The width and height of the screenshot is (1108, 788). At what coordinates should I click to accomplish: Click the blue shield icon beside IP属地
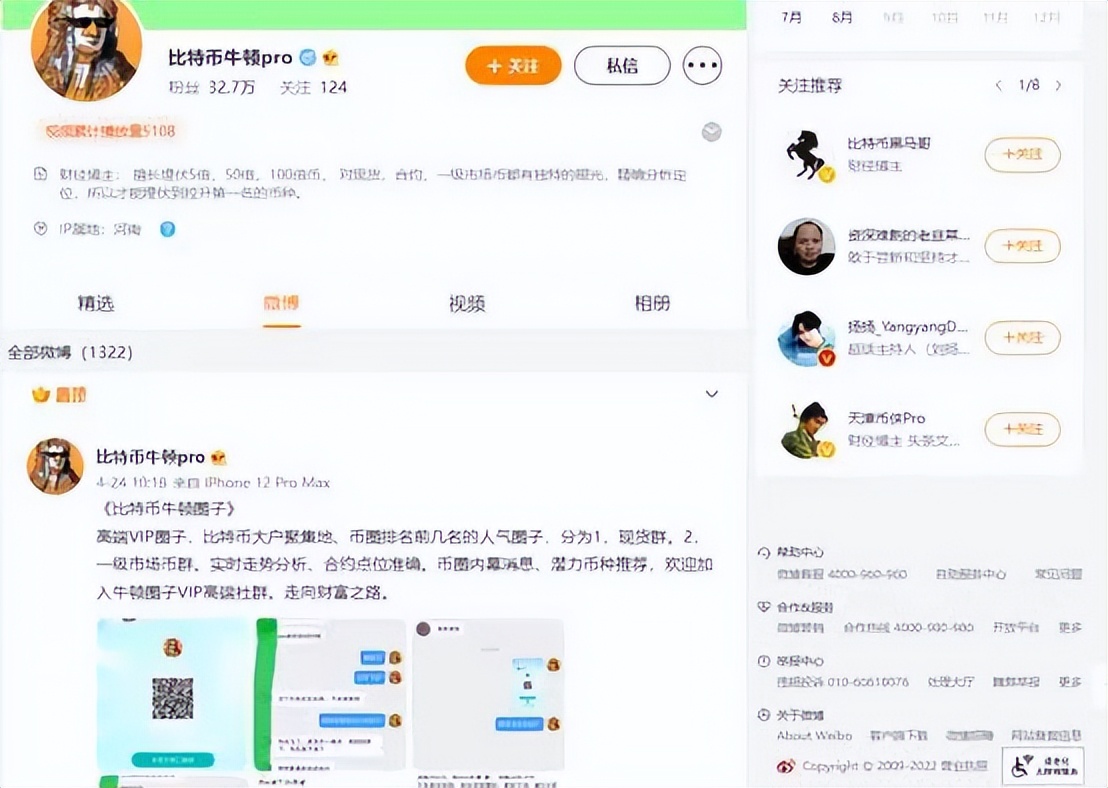(167, 229)
